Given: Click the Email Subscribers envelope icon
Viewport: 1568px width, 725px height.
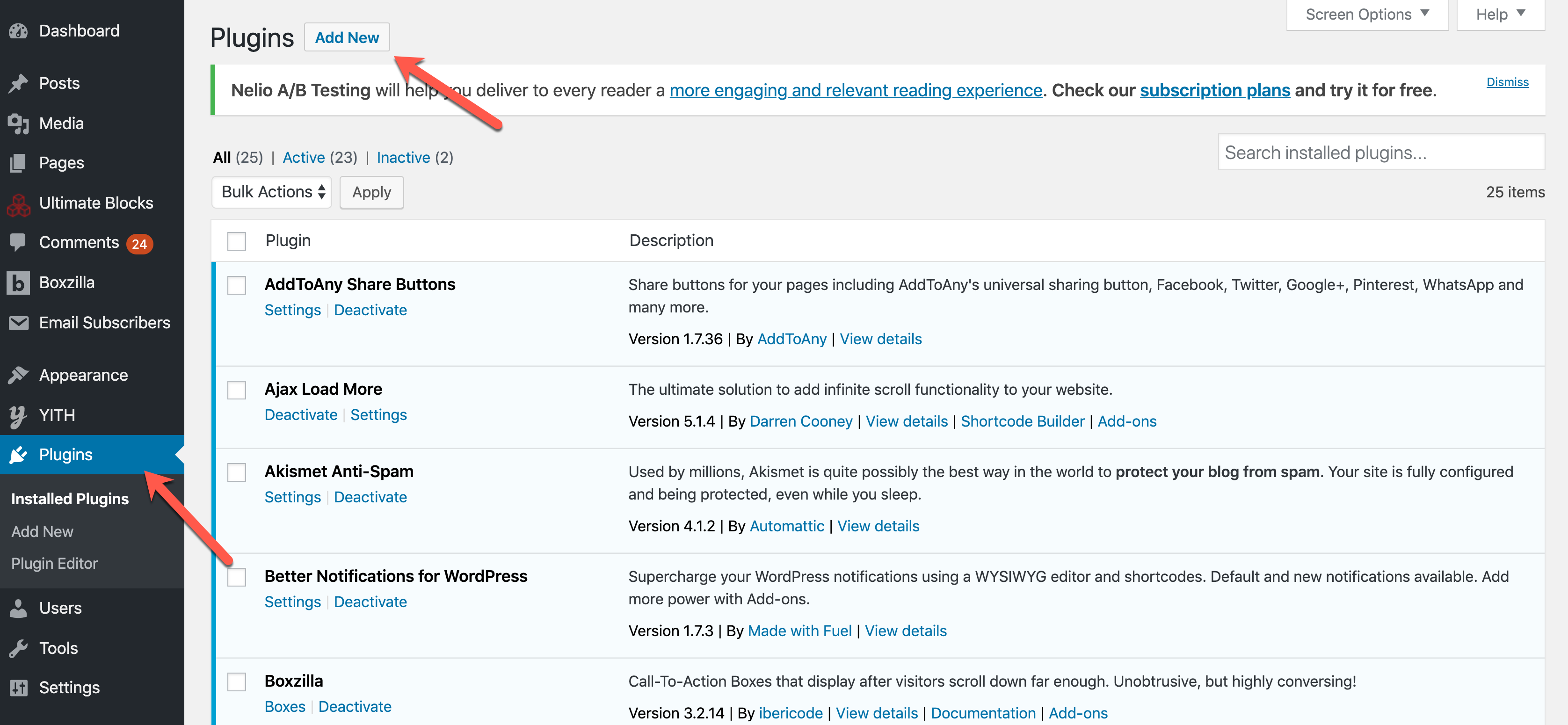Looking at the screenshot, I should (18, 323).
